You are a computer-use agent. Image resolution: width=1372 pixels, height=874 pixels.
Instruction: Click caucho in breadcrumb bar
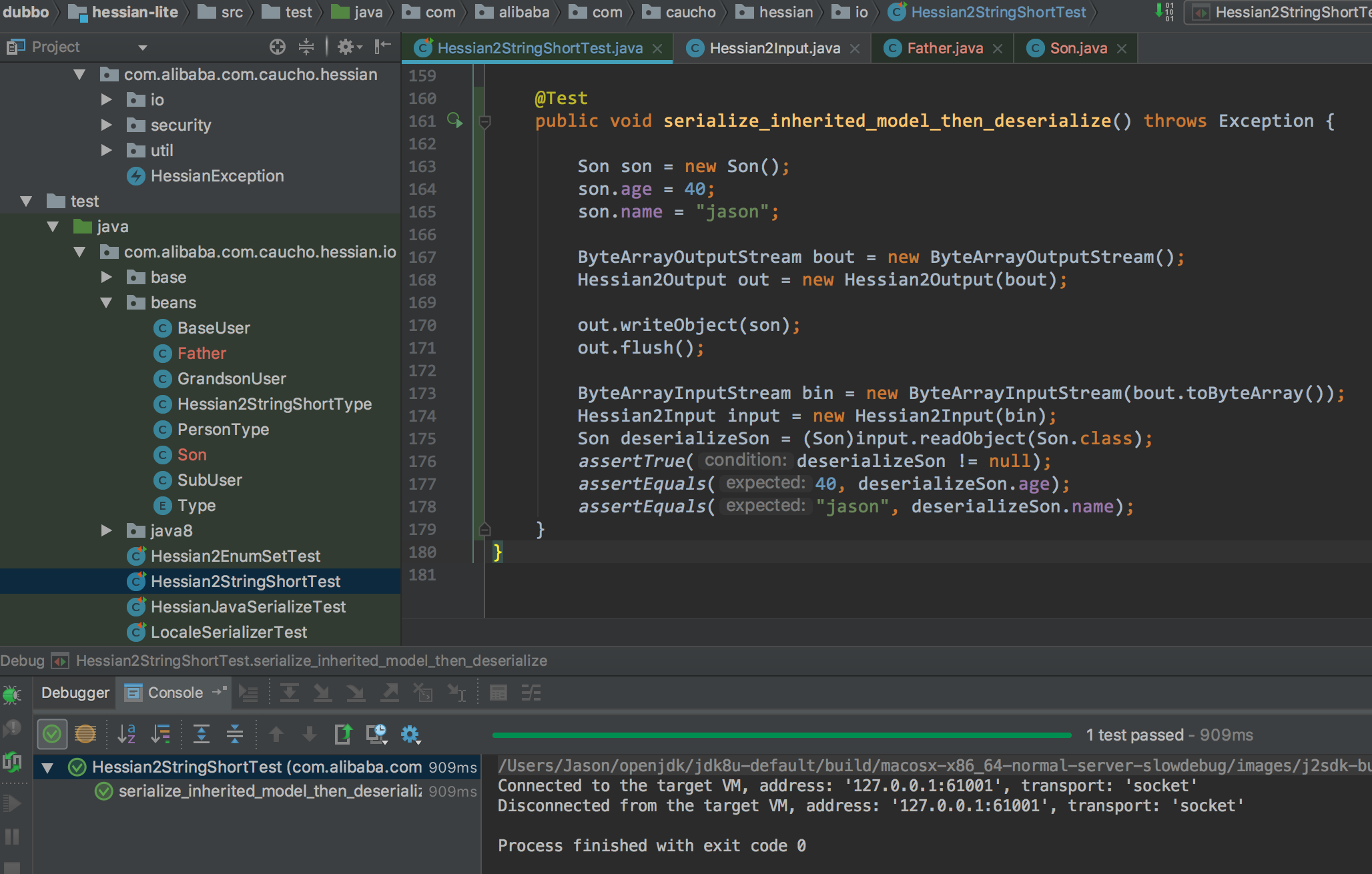[679, 12]
